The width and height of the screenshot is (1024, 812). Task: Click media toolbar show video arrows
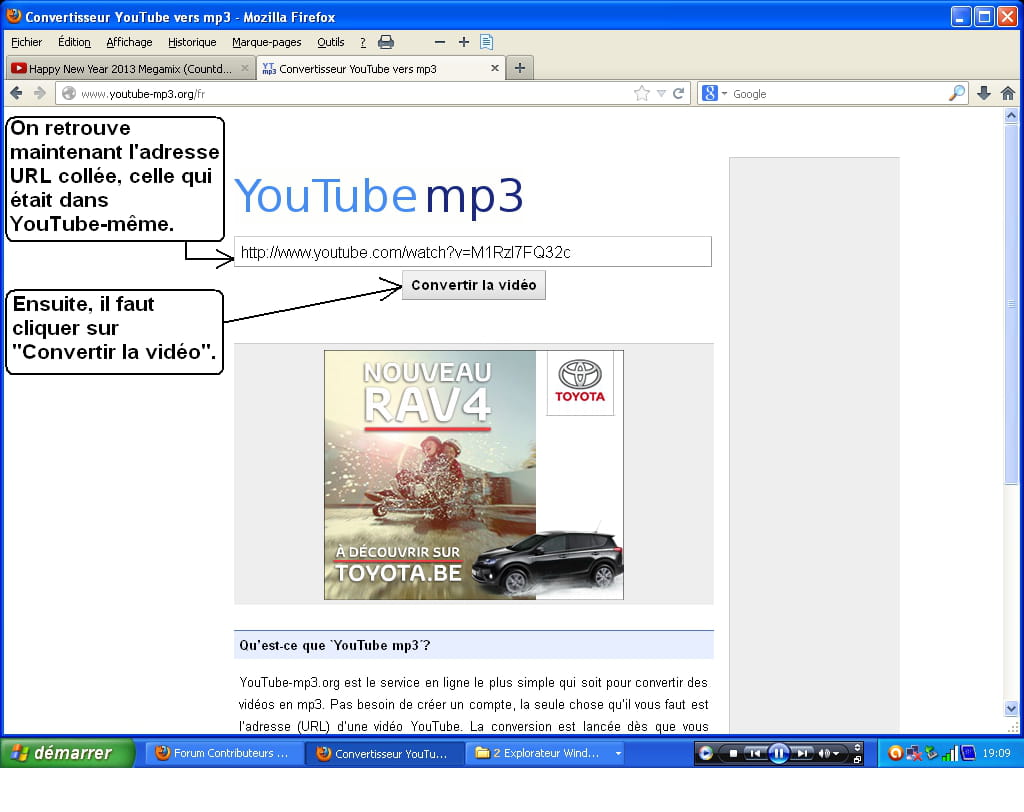(x=857, y=747)
